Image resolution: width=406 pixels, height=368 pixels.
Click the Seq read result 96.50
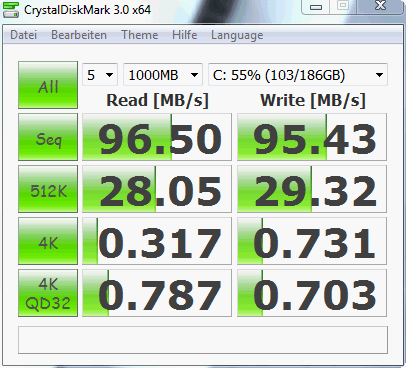click(157, 137)
